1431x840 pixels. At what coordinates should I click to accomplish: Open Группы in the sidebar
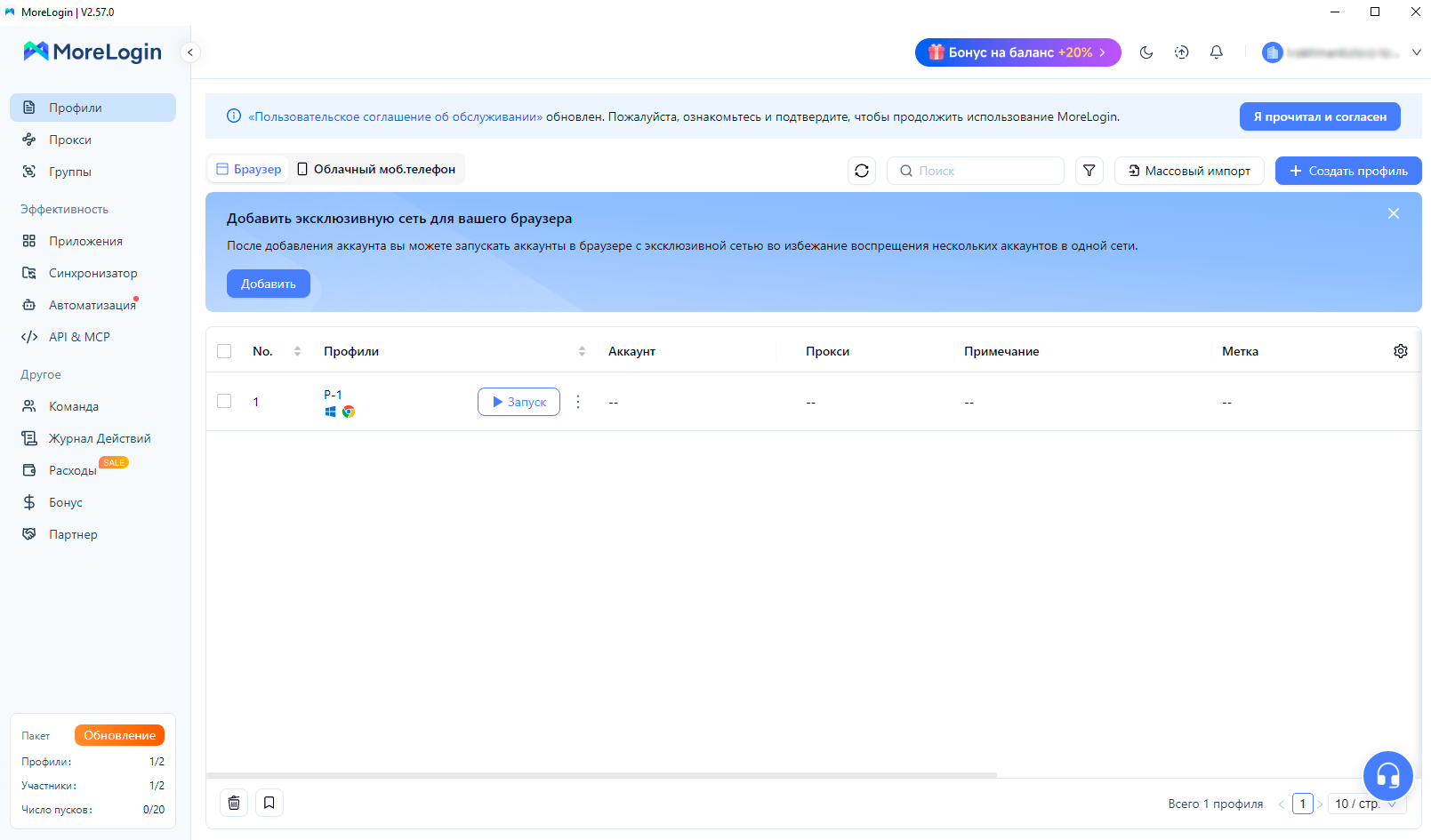92,172
